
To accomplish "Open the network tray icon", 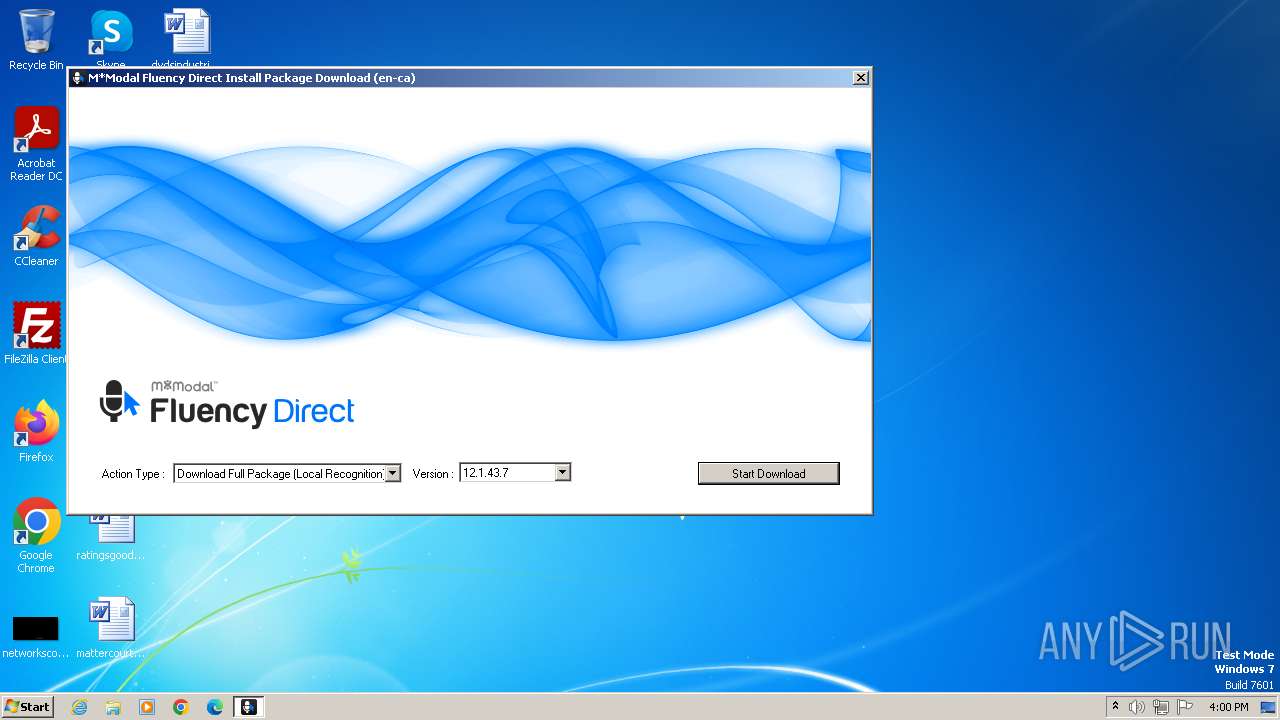I will click(1161, 707).
